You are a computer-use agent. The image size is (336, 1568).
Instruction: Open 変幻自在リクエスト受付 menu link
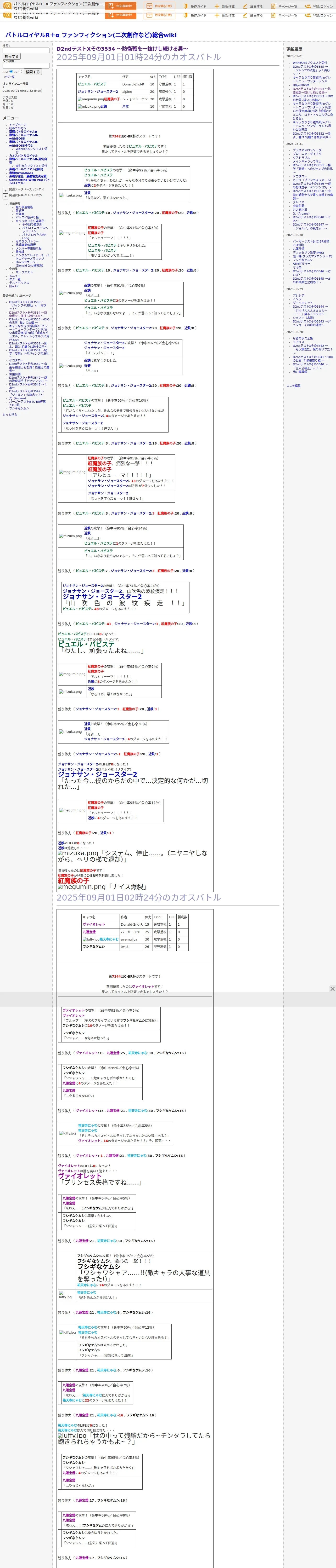(31, 166)
